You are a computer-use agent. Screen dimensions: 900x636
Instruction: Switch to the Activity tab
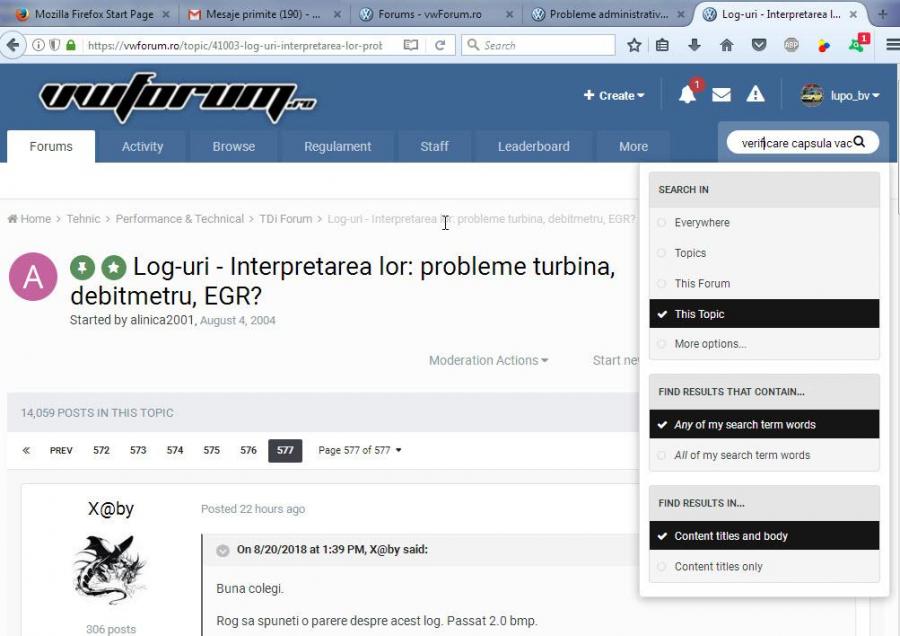coord(142,146)
